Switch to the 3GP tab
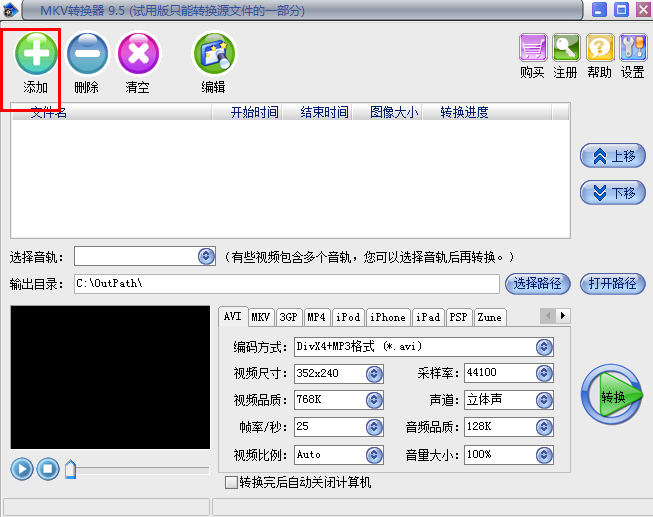Image resolution: width=653 pixels, height=517 pixels. (289, 317)
